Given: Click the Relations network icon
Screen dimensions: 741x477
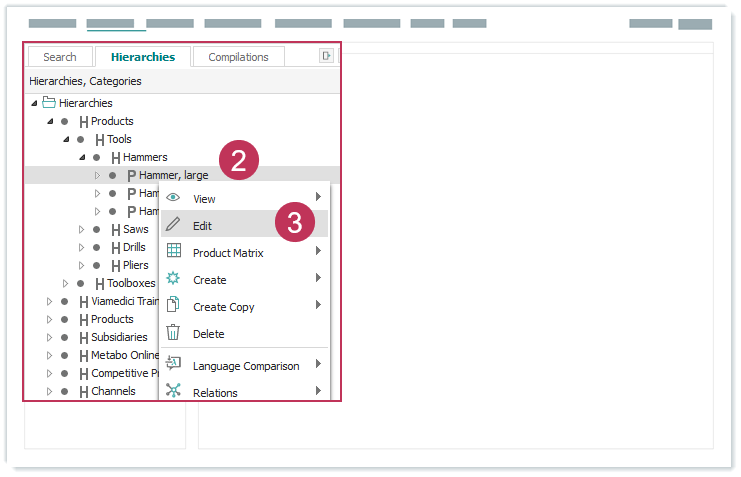Looking at the screenshot, I should pos(173,391).
